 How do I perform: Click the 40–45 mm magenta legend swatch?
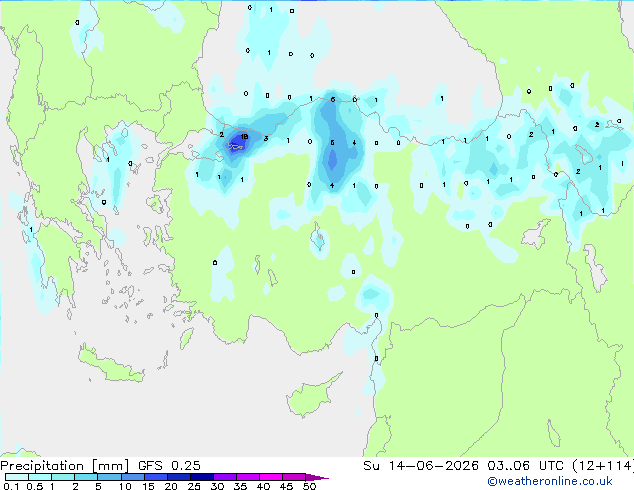(x=271, y=477)
